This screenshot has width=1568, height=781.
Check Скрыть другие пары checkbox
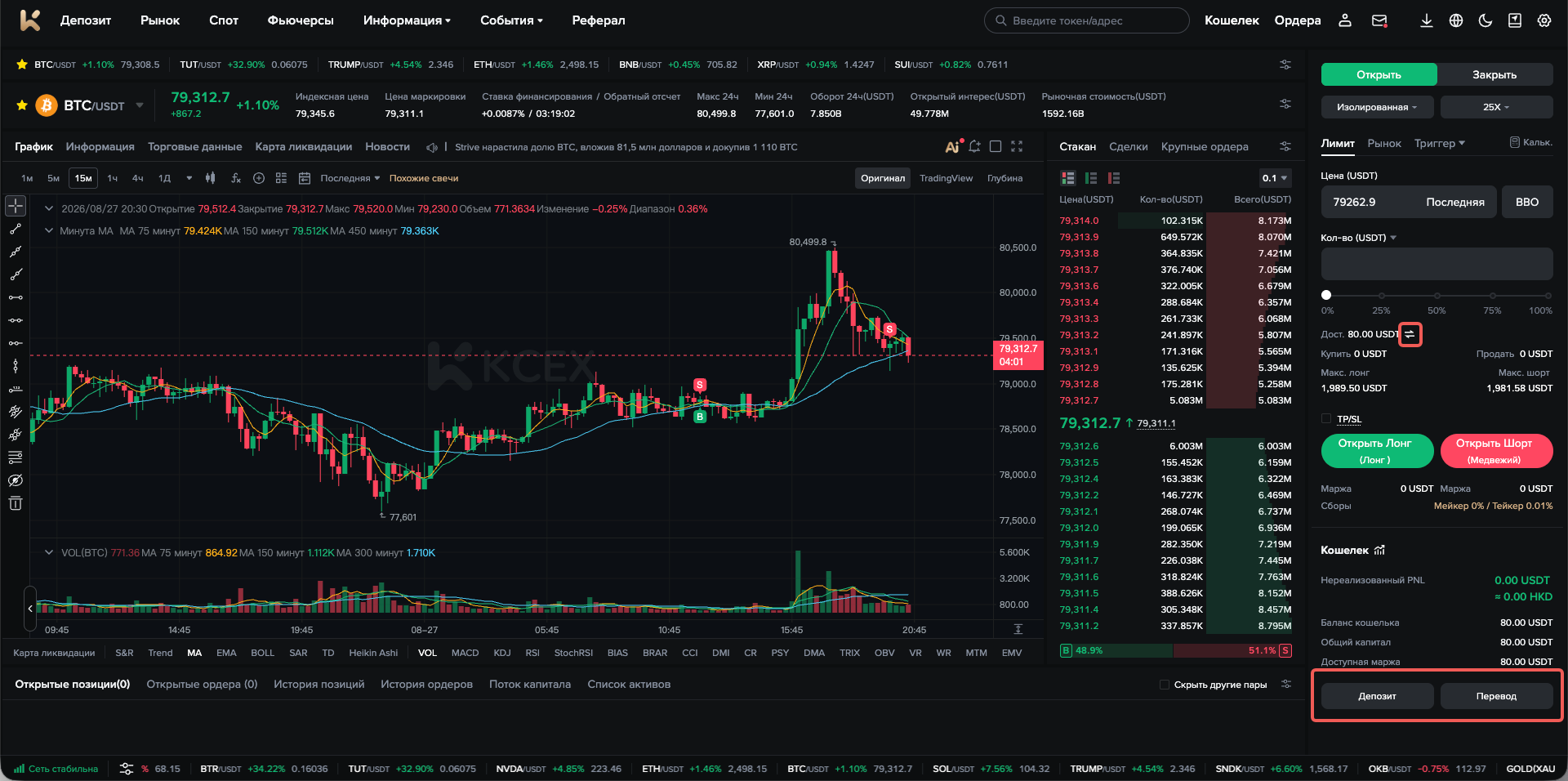click(1165, 685)
